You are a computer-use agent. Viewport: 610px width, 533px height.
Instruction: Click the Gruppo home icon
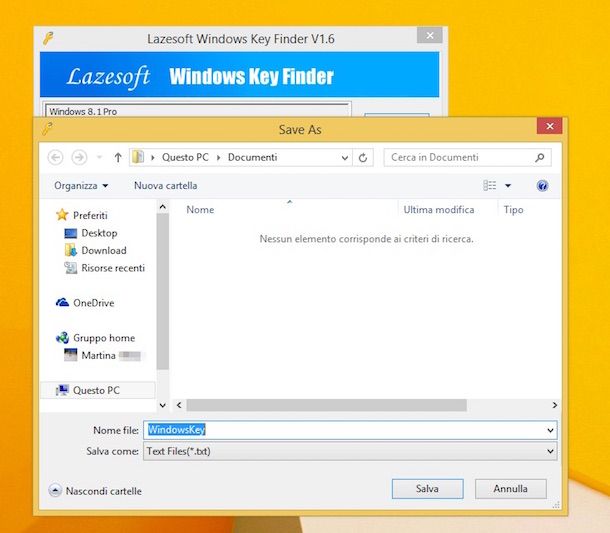pyautogui.click(x=62, y=338)
